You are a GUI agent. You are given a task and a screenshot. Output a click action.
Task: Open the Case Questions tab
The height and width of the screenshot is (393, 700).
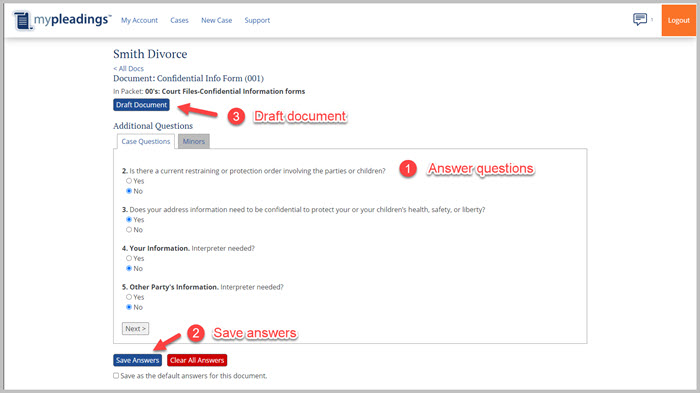(146, 141)
